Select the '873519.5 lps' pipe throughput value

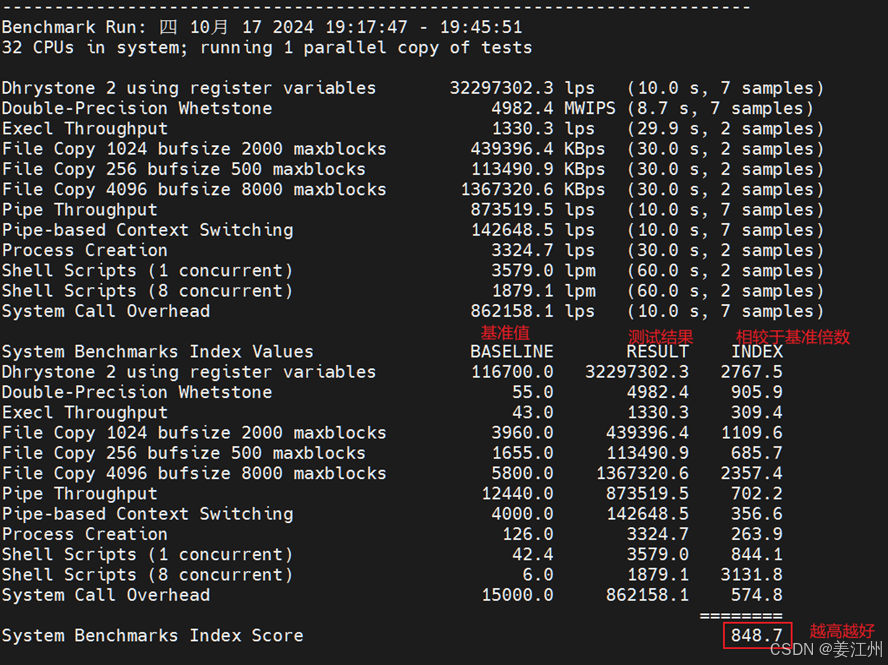coord(532,210)
